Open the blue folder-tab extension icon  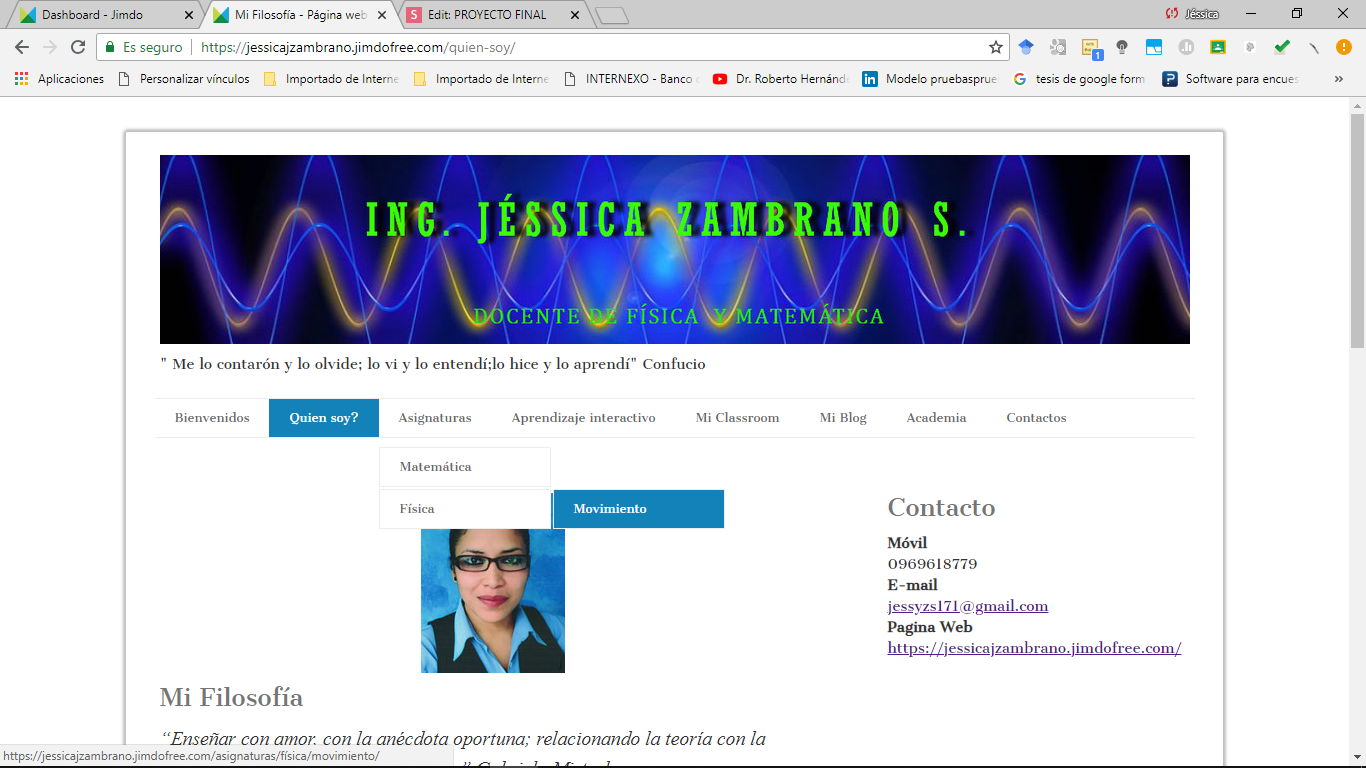1154,47
